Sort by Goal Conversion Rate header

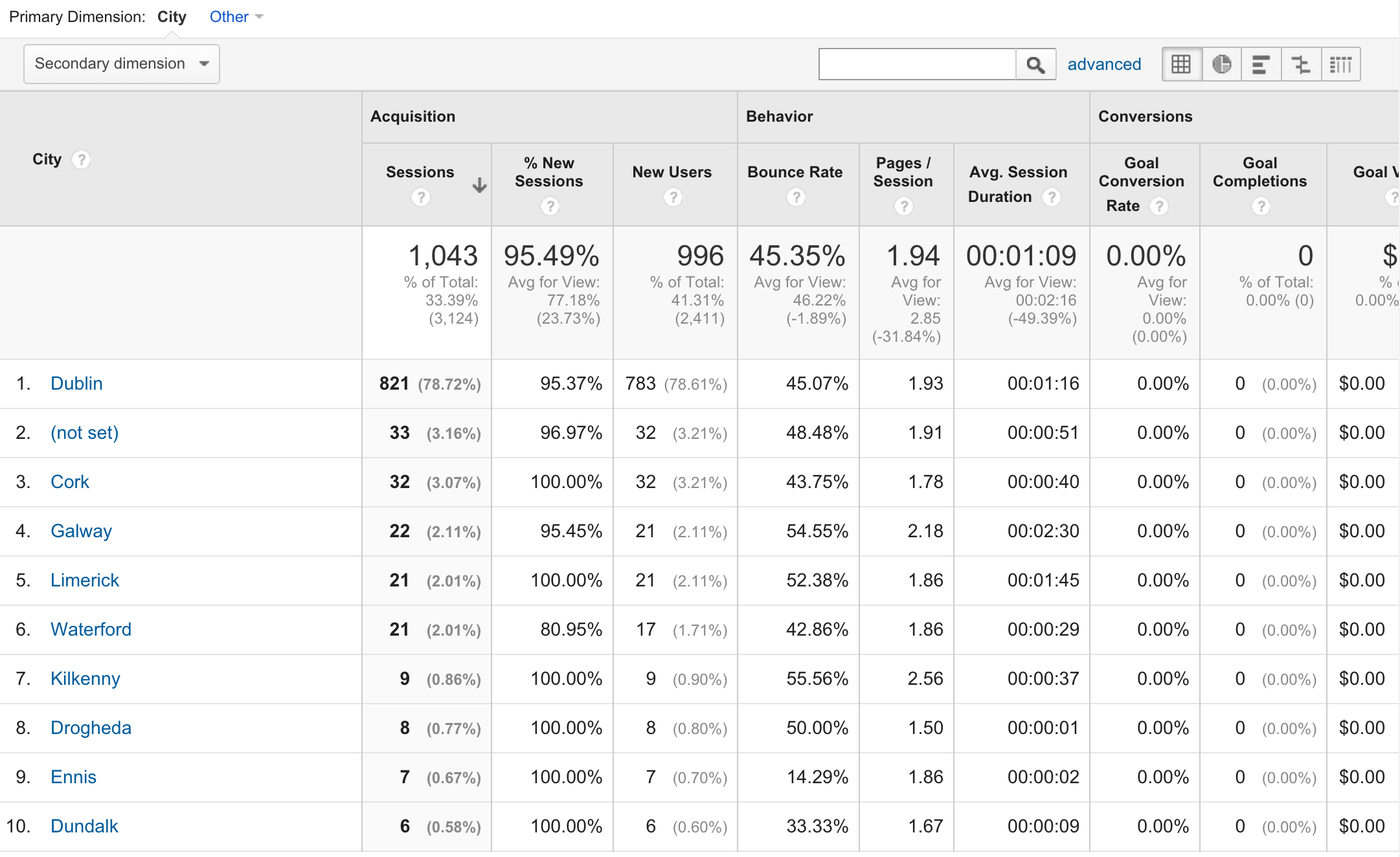click(x=1142, y=184)
